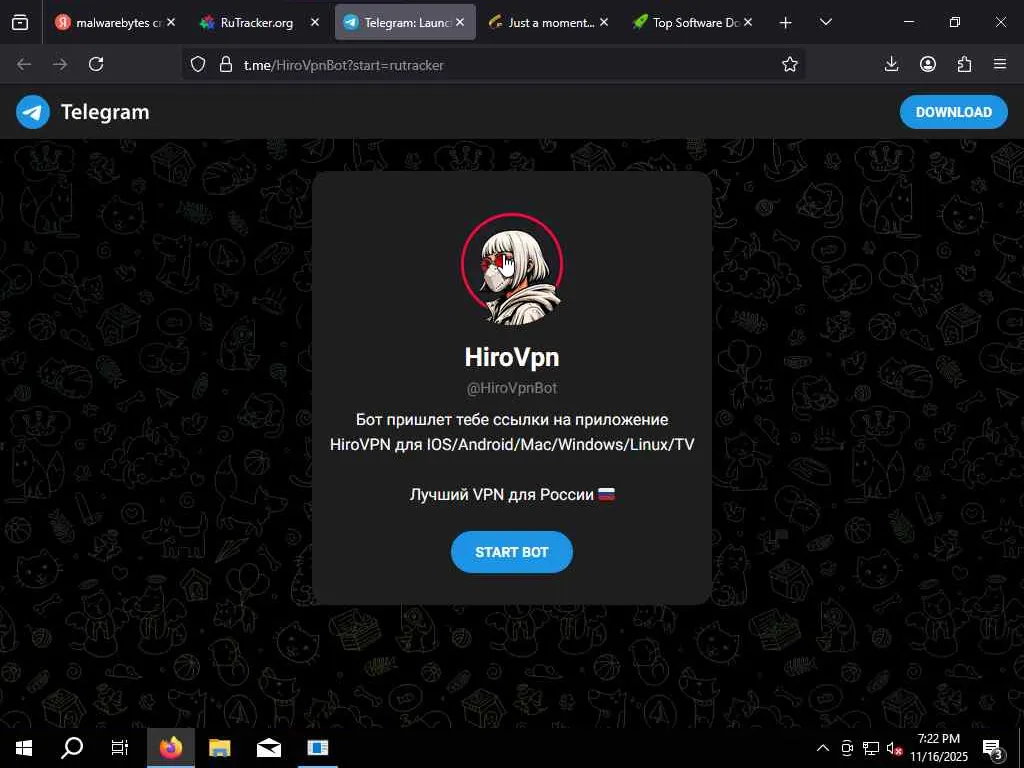
Task: Click the t.me address bar
Action: (x=493, y=65)
